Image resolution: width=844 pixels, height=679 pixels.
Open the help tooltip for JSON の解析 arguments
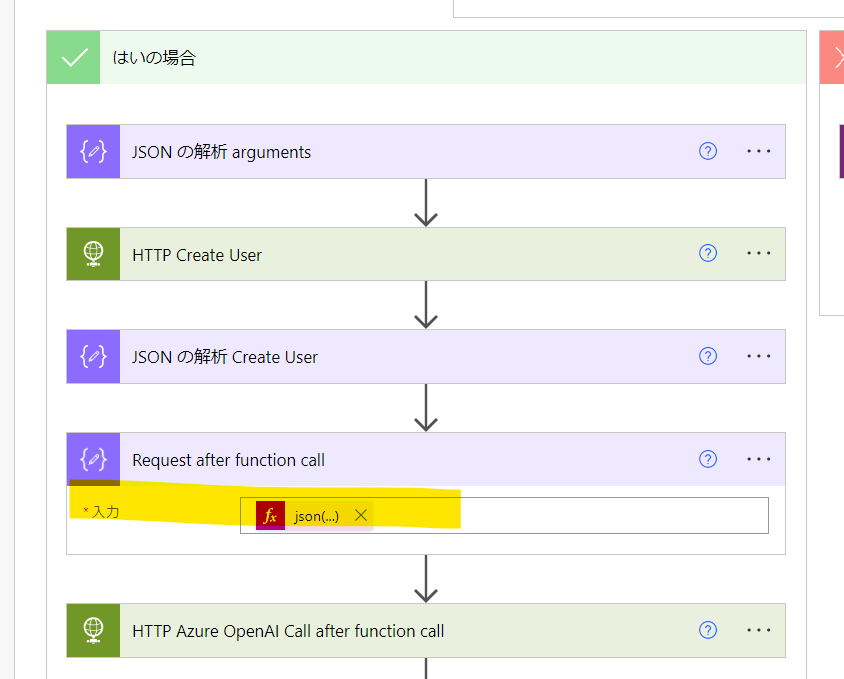point(708,151)
